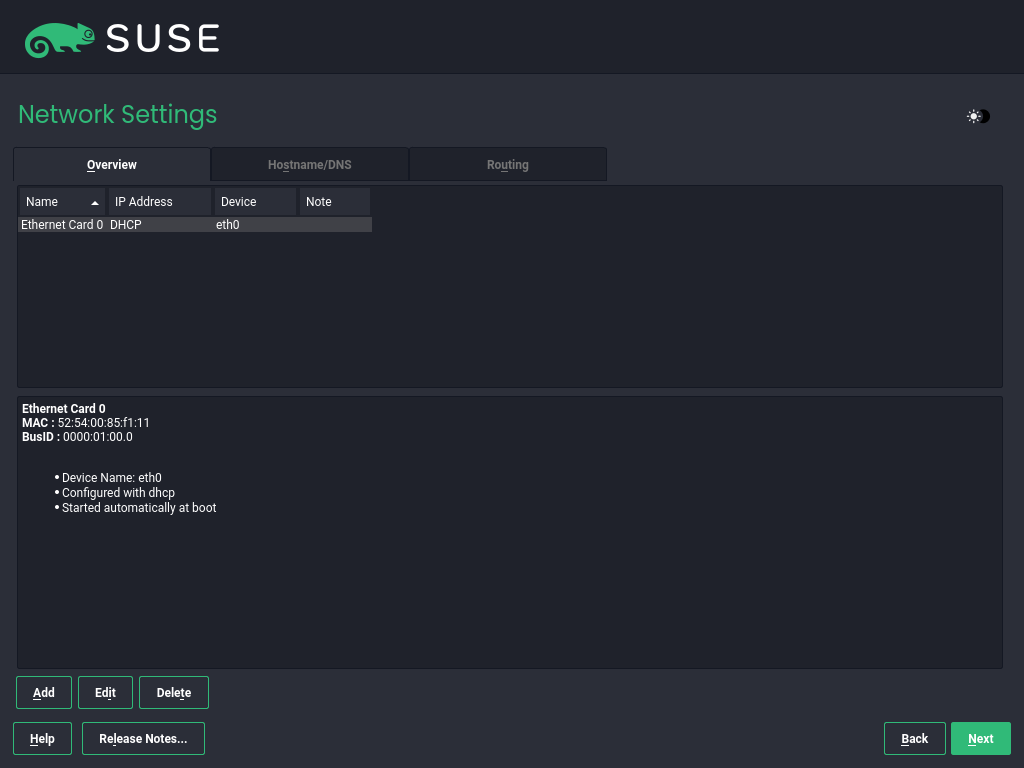Proceed with the Next button

980,738
